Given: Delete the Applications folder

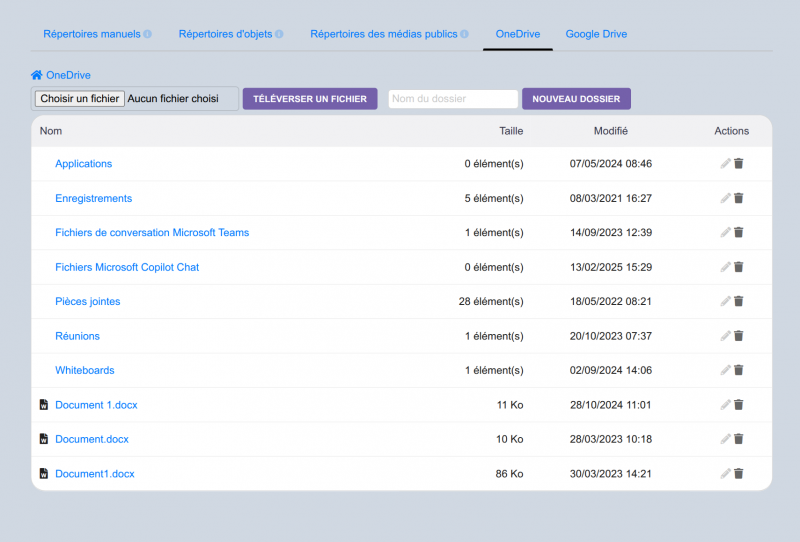Looking at the screenshot, I should click(738, 163).
